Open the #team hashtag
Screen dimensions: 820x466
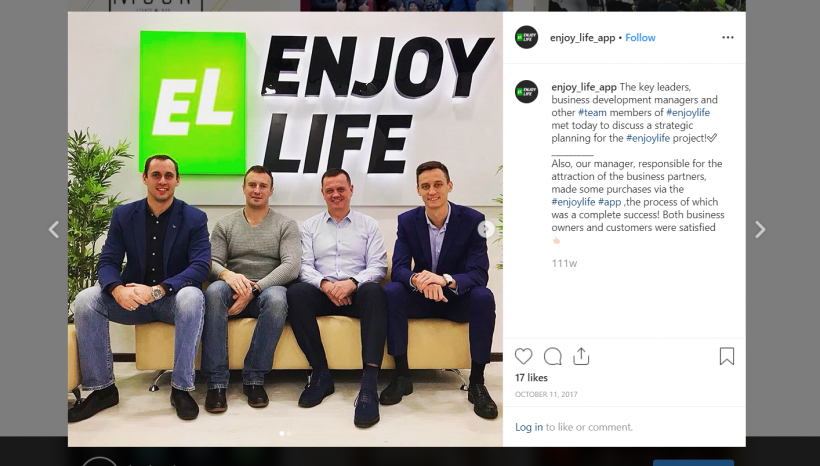[592, 112]
